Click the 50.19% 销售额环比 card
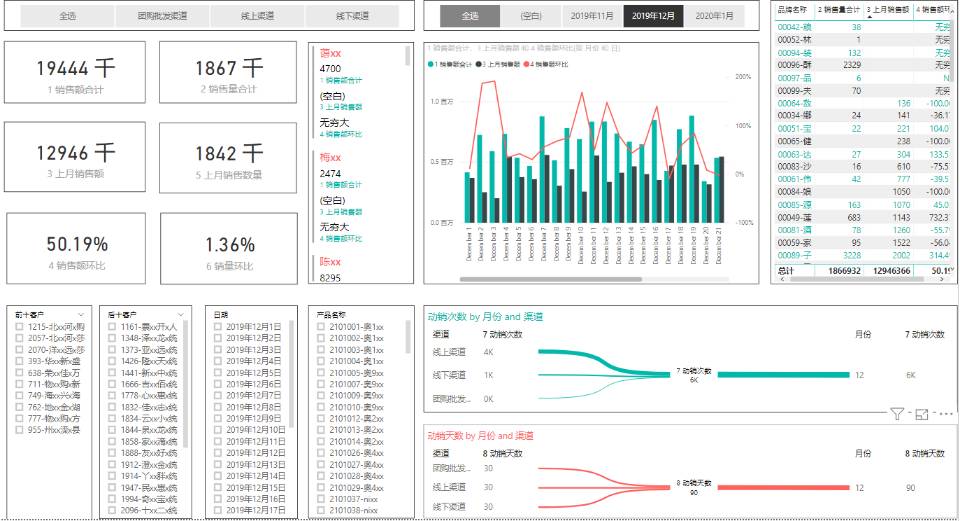Screen dimensions: 960x521 pos(77,249)
